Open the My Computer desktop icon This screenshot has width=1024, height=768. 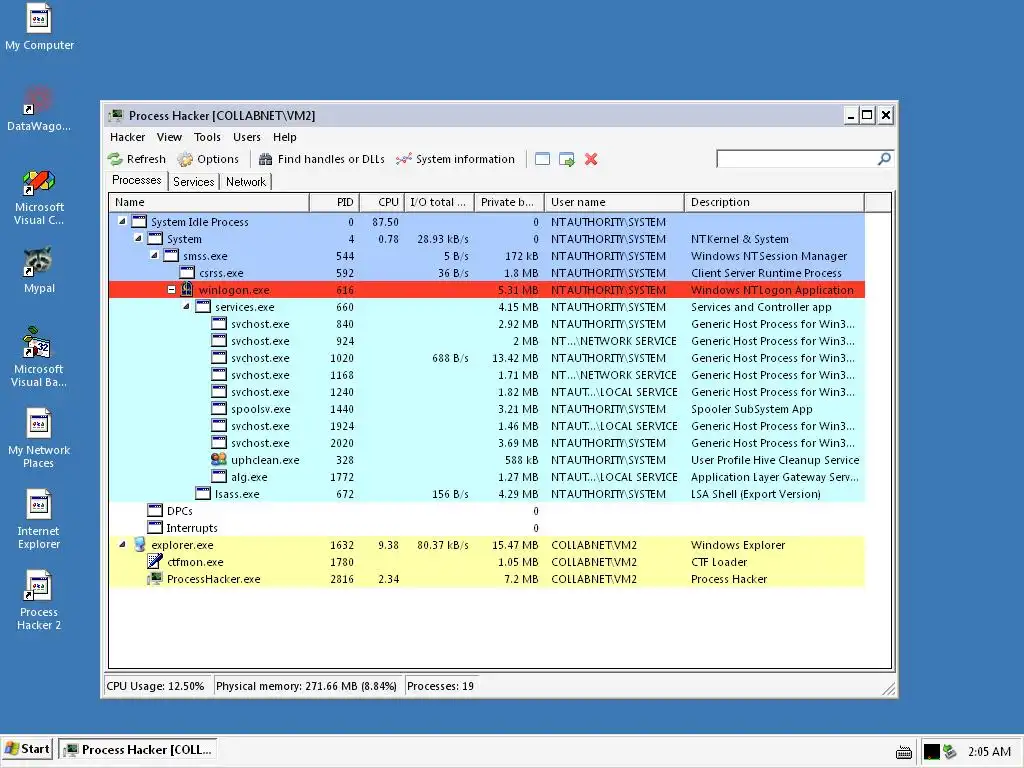[39, 27]
